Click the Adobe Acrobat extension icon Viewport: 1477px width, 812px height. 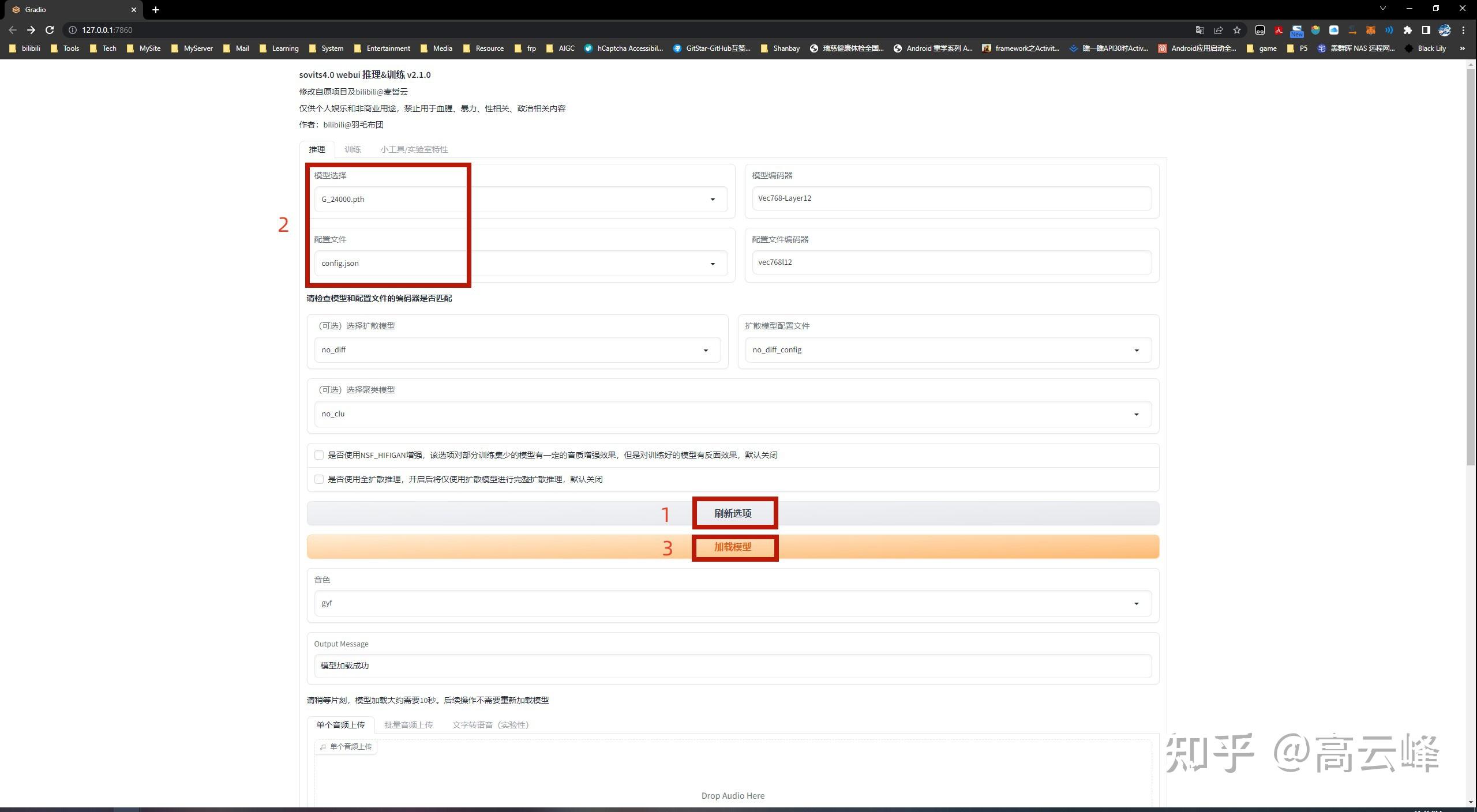click(1278, 30)
